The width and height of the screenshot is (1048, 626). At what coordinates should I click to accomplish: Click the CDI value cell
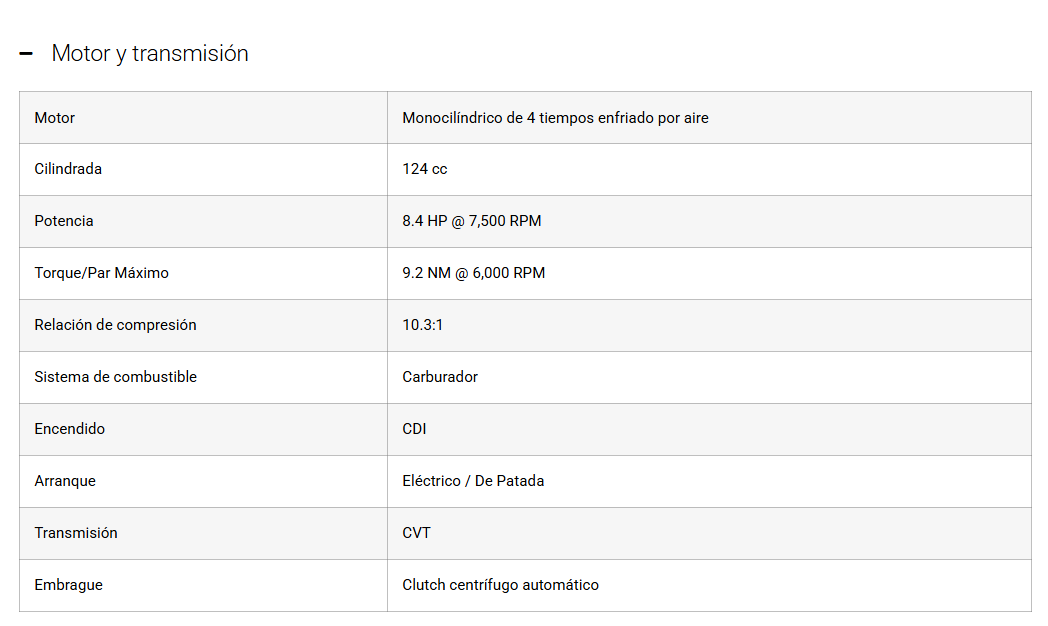(414, 429)
